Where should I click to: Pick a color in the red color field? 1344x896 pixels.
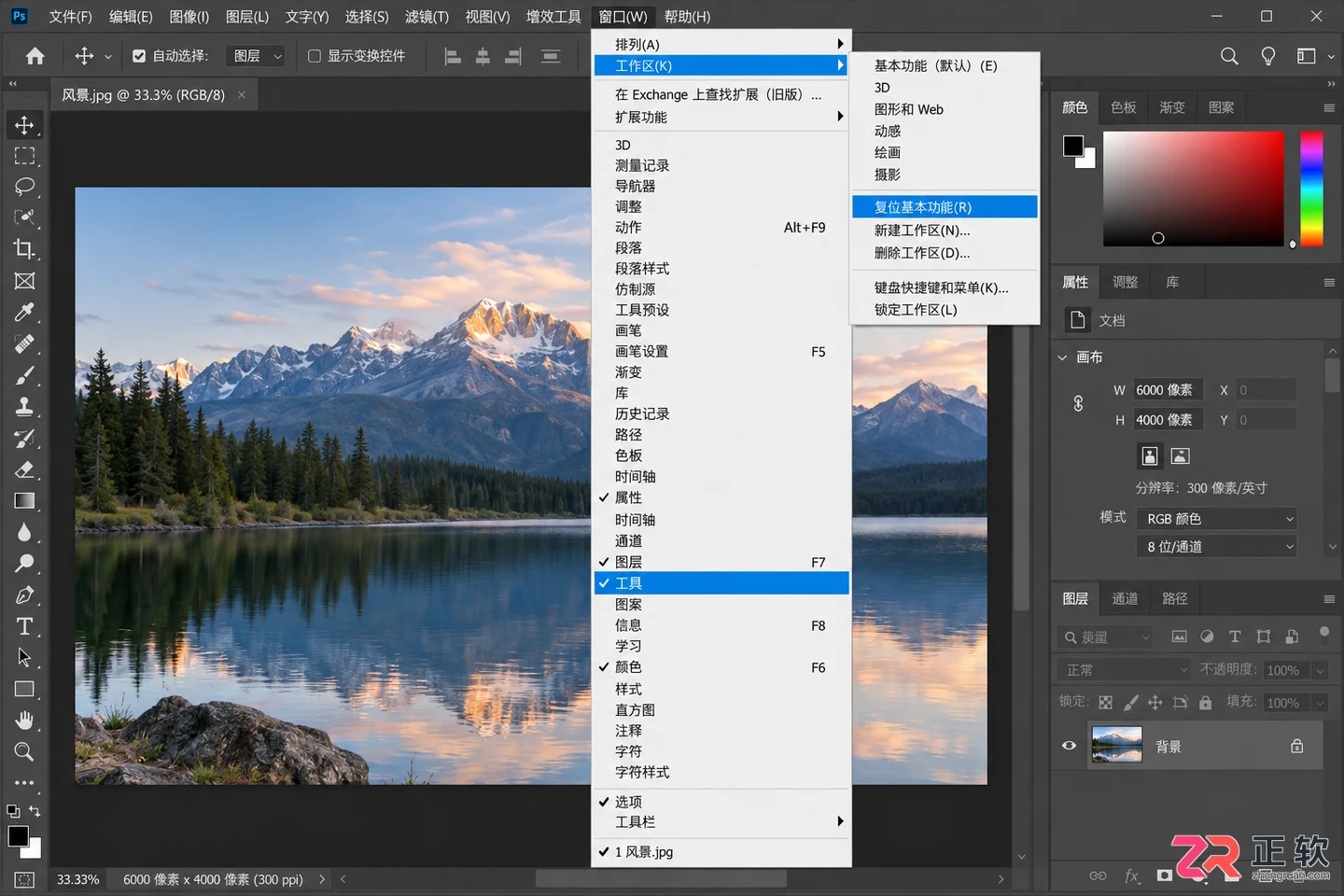pos(1194,189)
